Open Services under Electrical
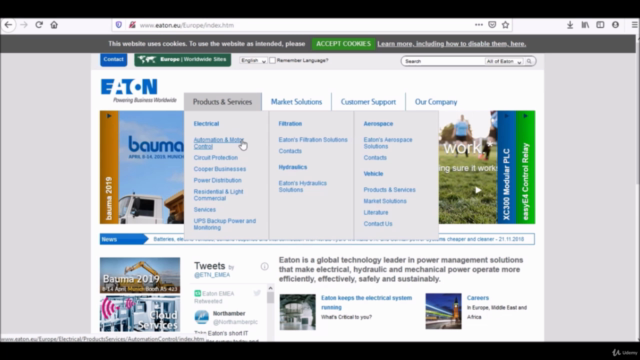The height and width of the screenshot is (360, 640). tap(204, 209)
